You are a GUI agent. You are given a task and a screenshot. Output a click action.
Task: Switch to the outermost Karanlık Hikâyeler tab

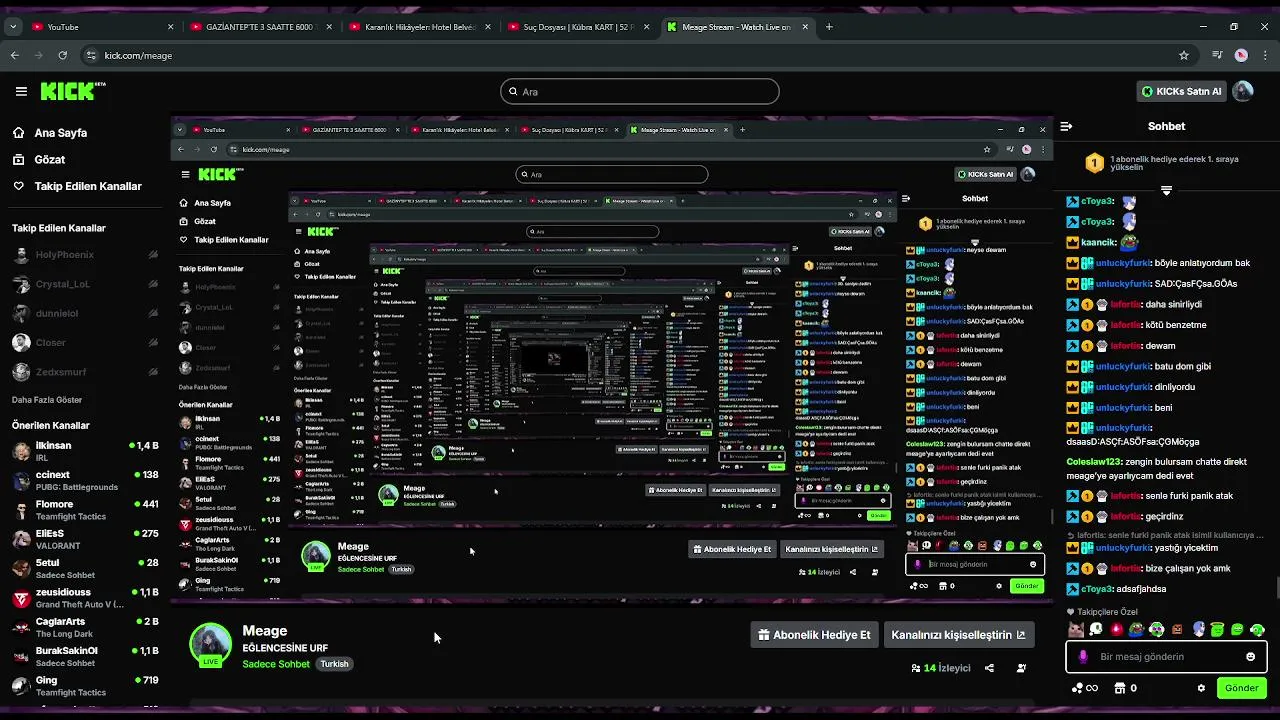pyautogui.click(x=418, y=27)
